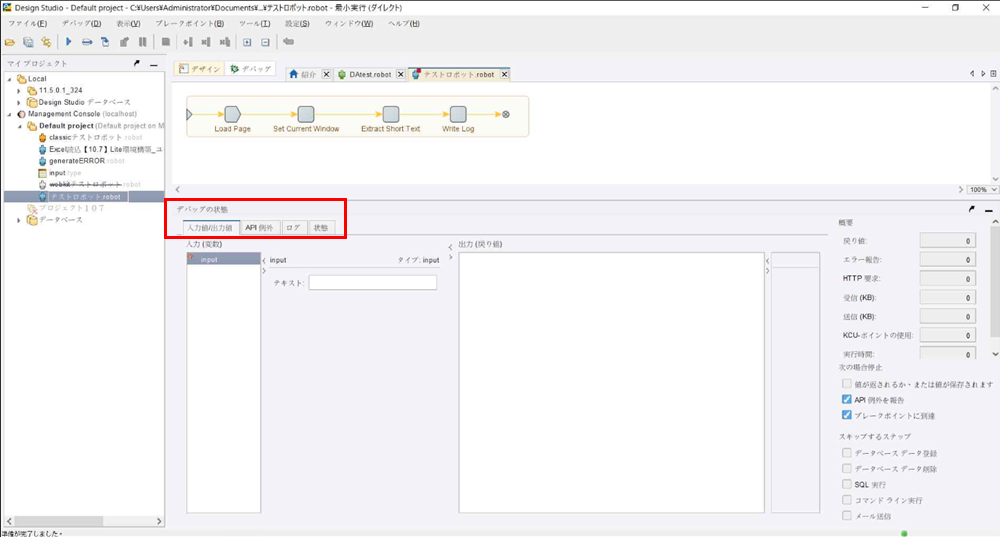Click the collapse all minus toolbar icon
This screenshot has height=537, width=1000.
point(265,42)
